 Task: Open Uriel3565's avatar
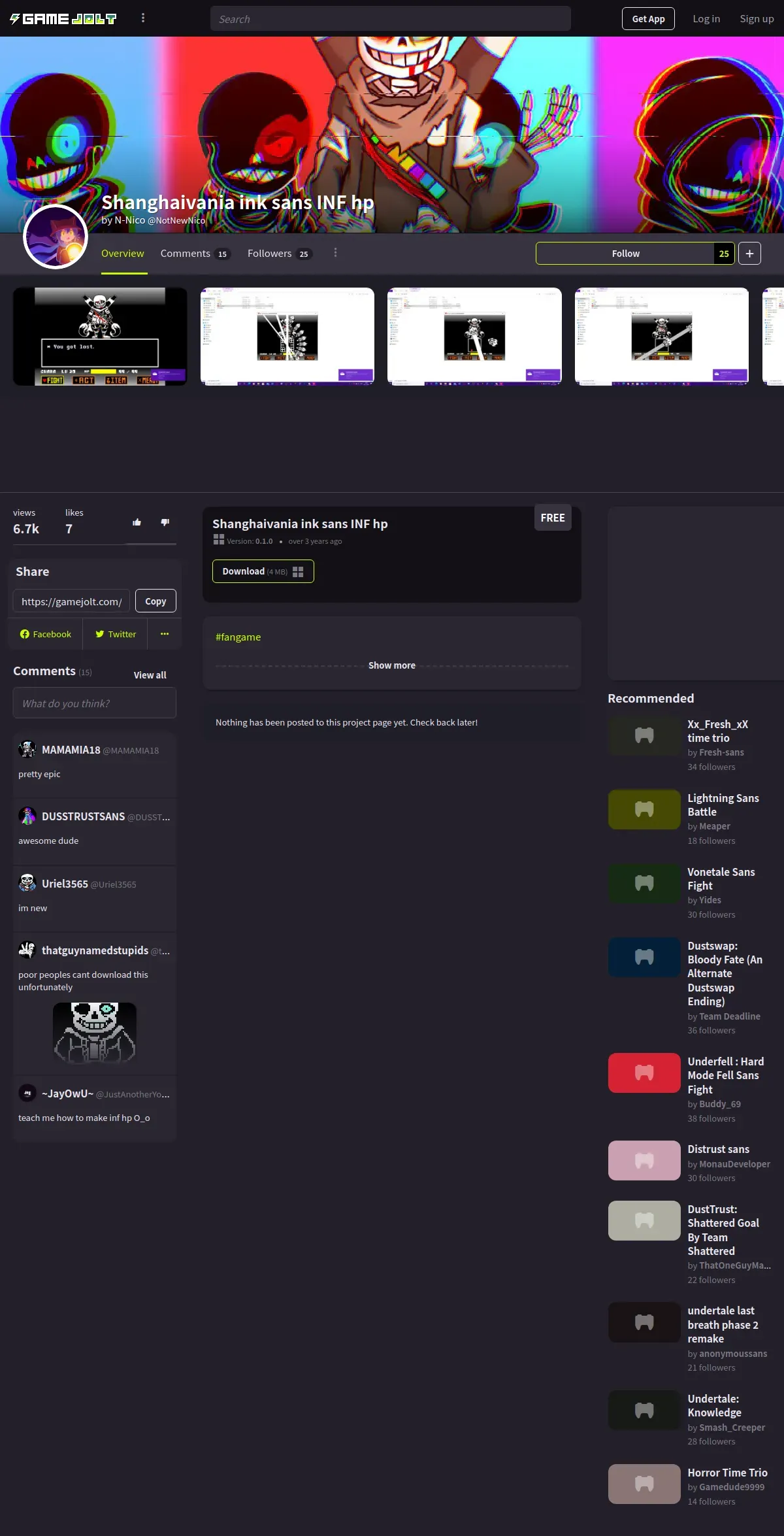27,883
